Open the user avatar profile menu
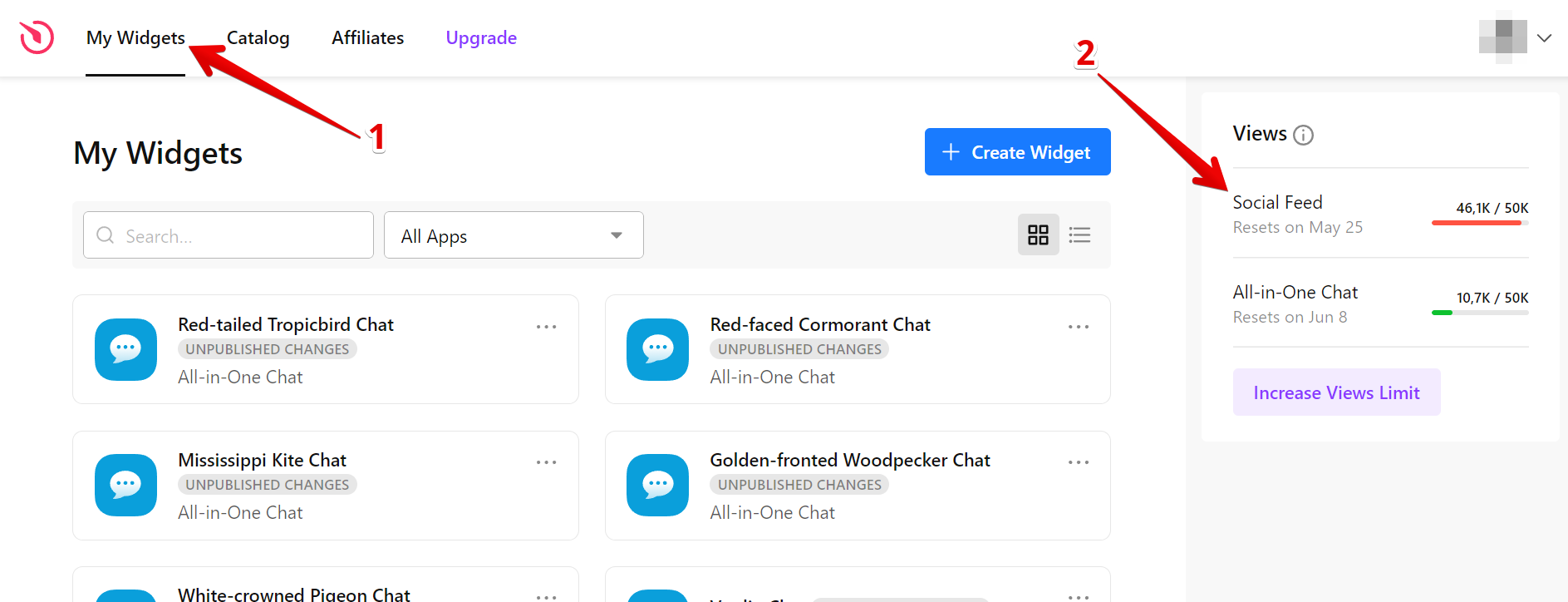This screenshot has height=602, width=1568. (x=1503, y=37)
